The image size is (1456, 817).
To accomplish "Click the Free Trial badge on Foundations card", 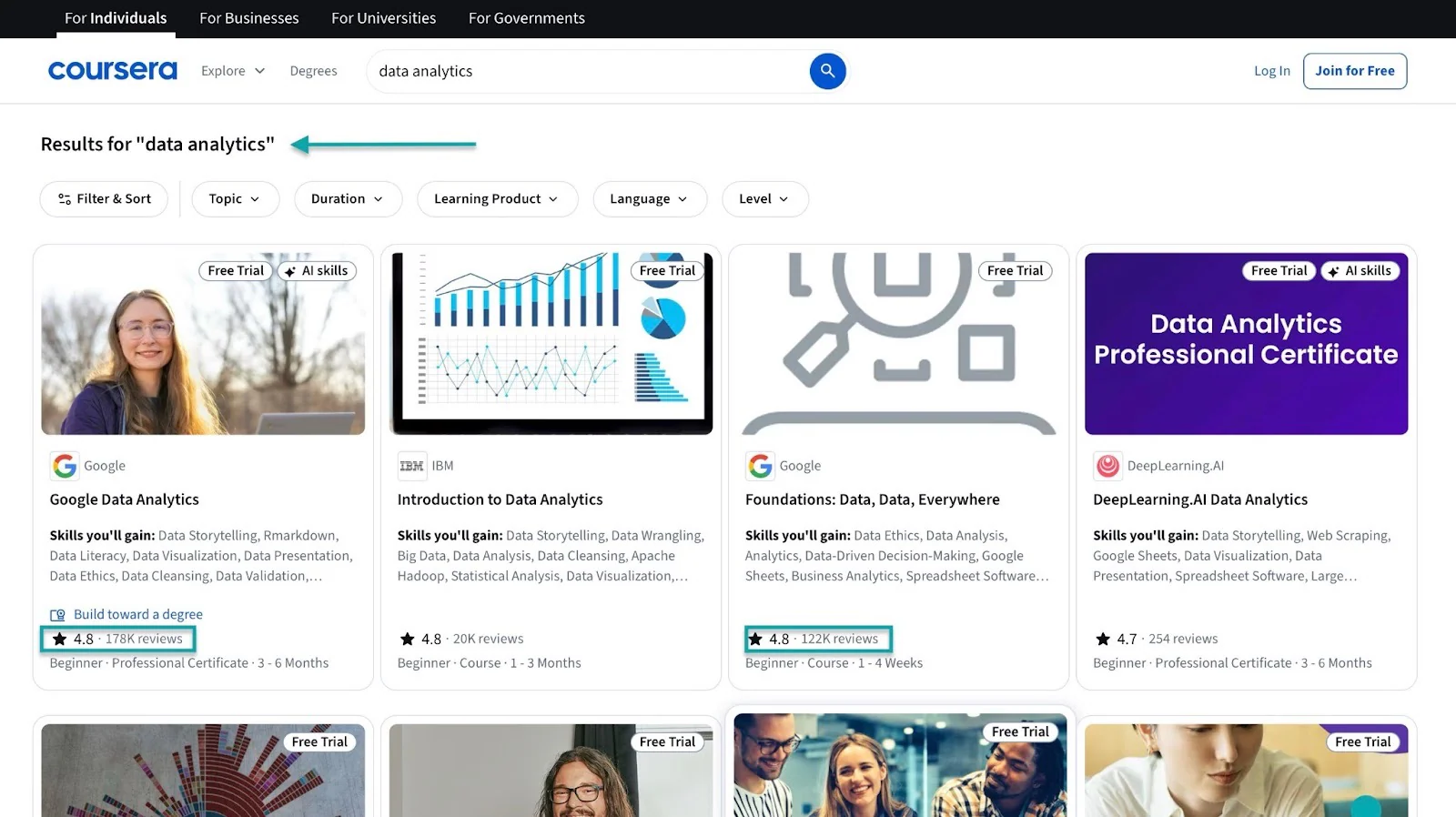I will click(1015, 271).
